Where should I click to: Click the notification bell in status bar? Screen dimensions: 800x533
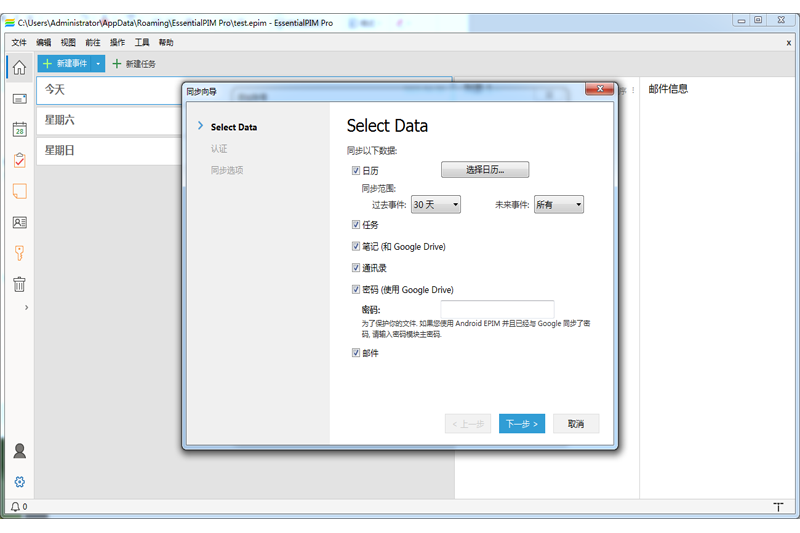(x=15, y=507)
